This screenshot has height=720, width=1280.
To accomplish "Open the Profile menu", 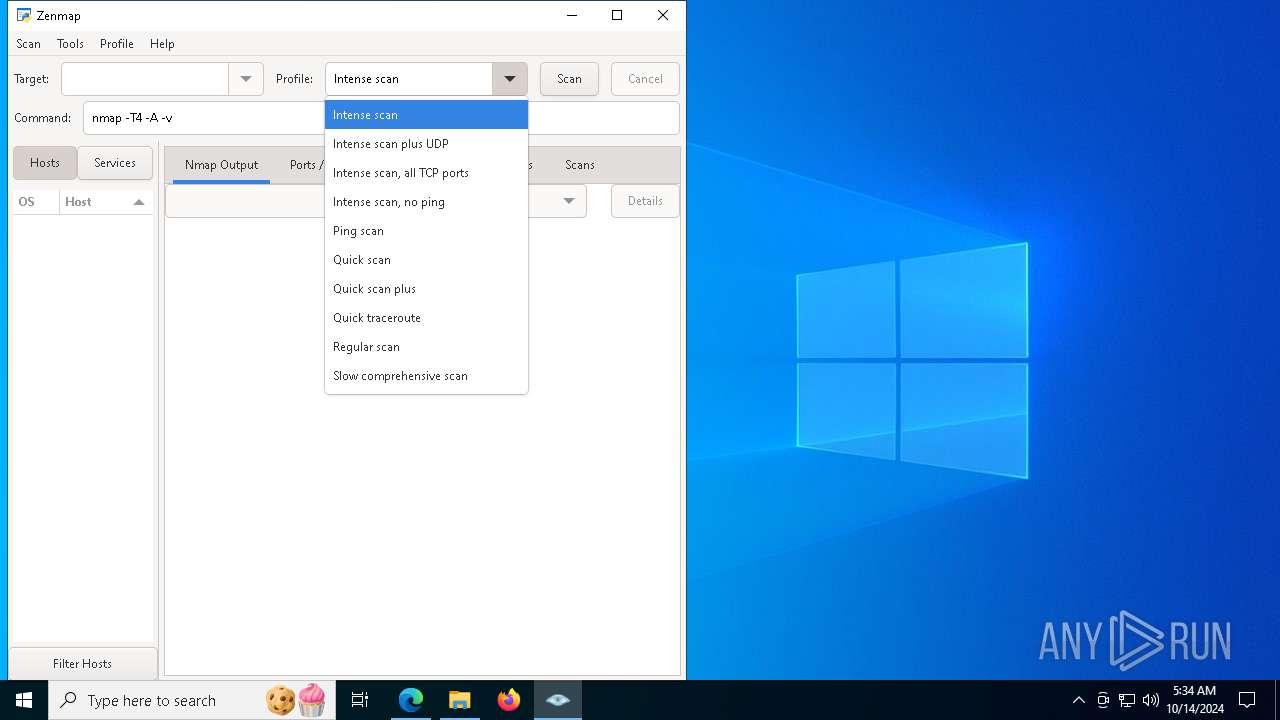I will (x=117, y=44).
